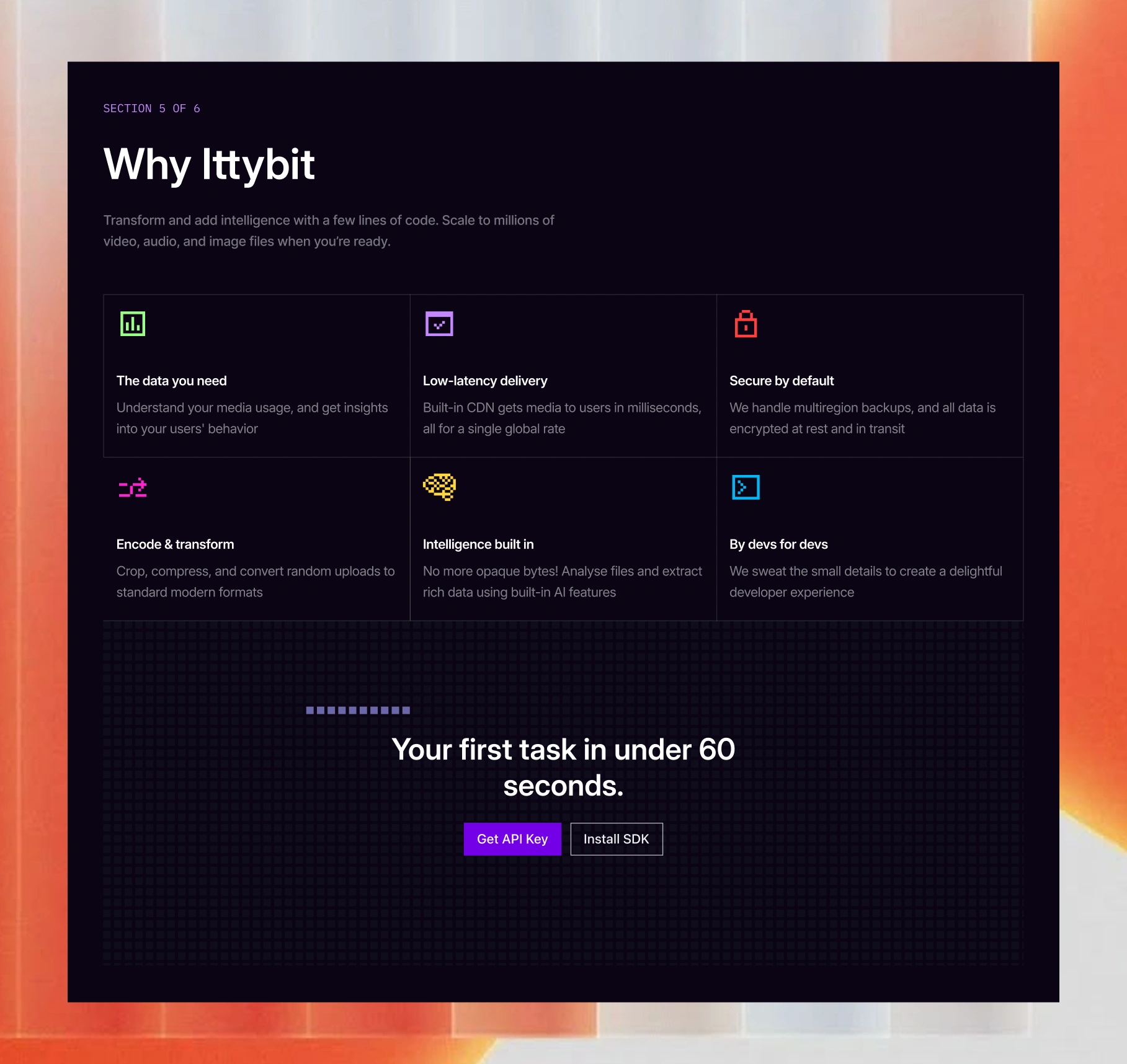Click the Get API Key button

pyautogui.click(x=512, y=839)
